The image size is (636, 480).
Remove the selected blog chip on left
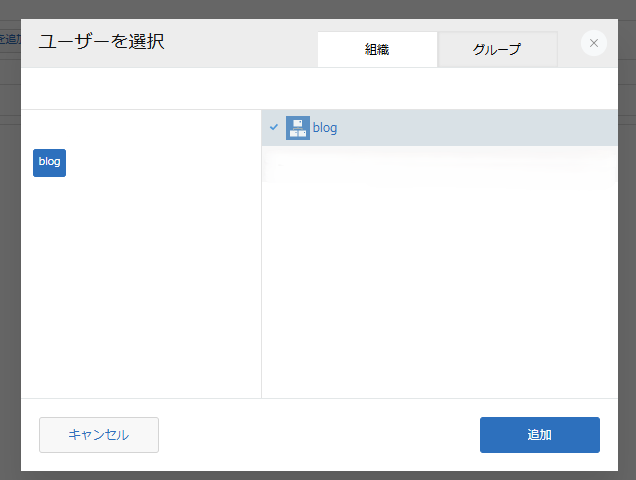click(x=49, y=163)
